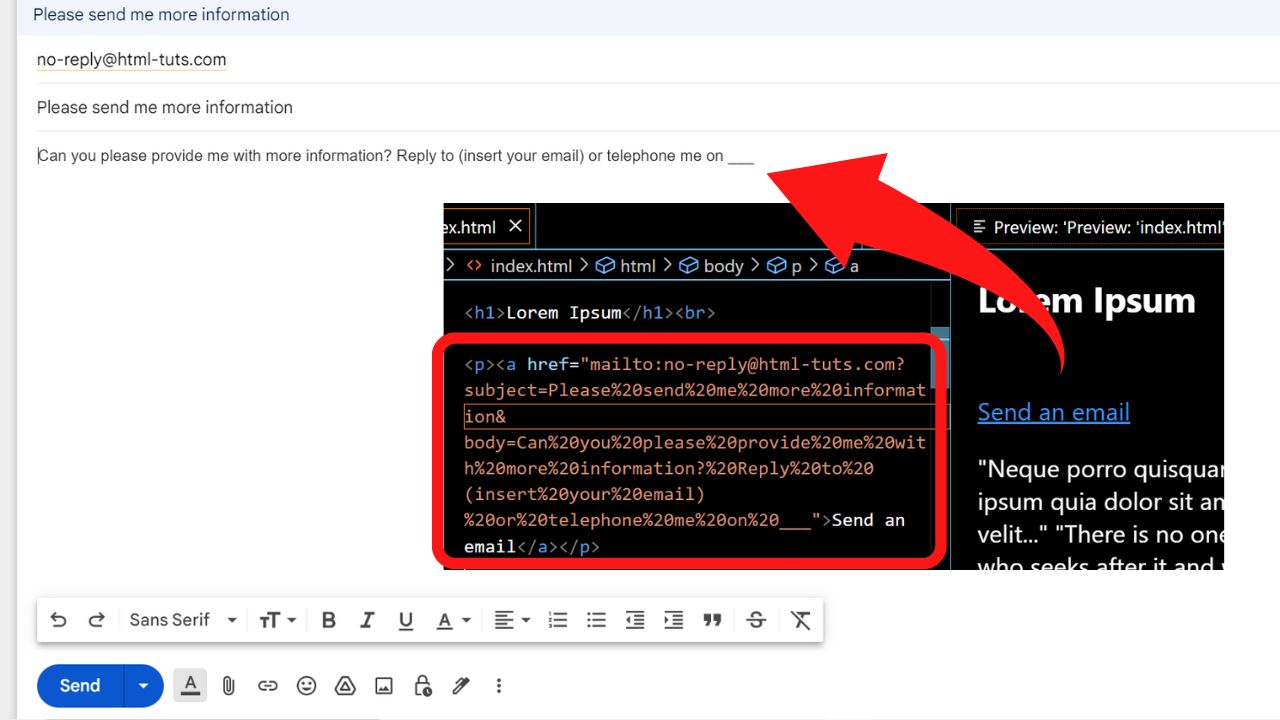Open the text size dropdown
The width and height of the screenshot is (1280, 720).
pyautogui.click(x=277, y=620)
